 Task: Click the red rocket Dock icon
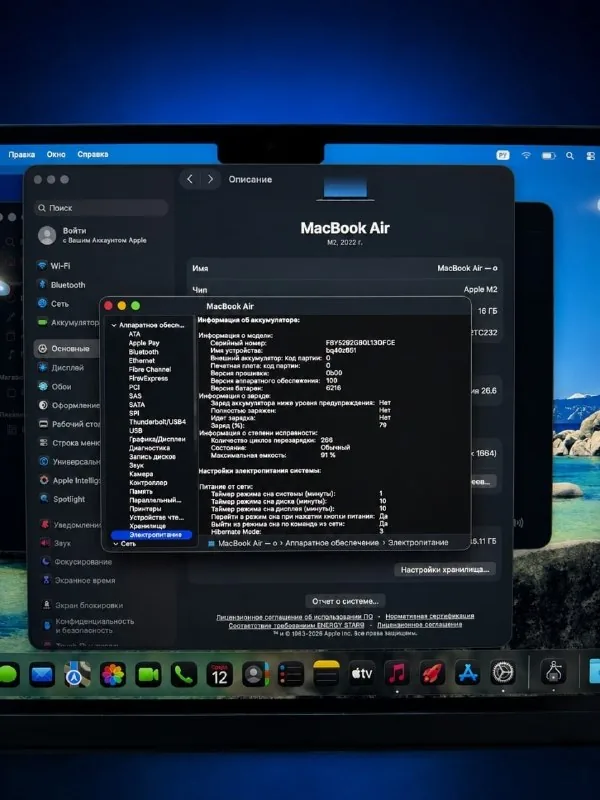click(433, 673)
